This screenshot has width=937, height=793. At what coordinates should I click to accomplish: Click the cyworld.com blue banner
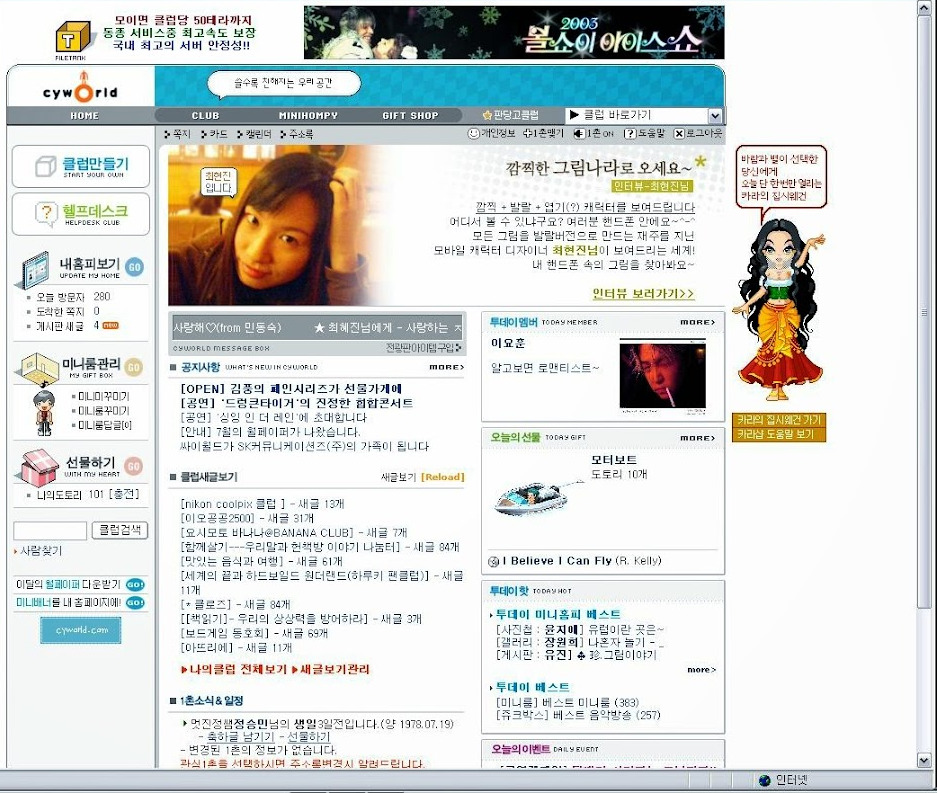81,630
